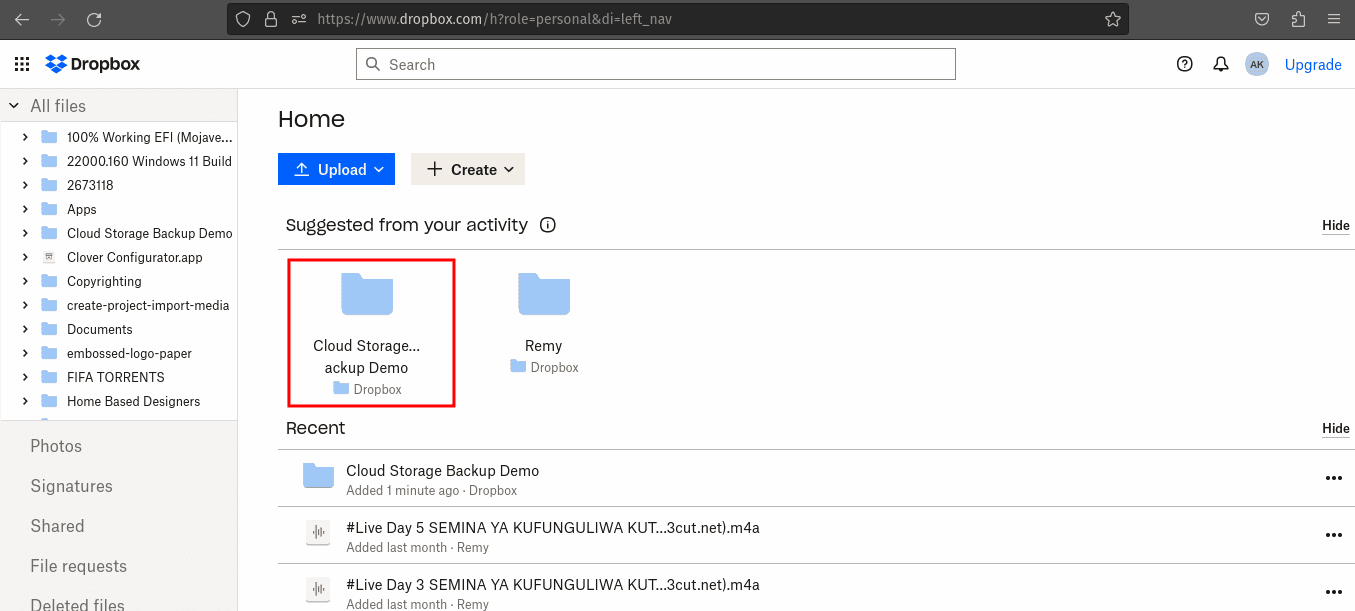This screenshot has width=1355, height=611.
Task: Collapse the All files tree
Action: [x=14, y=105]
